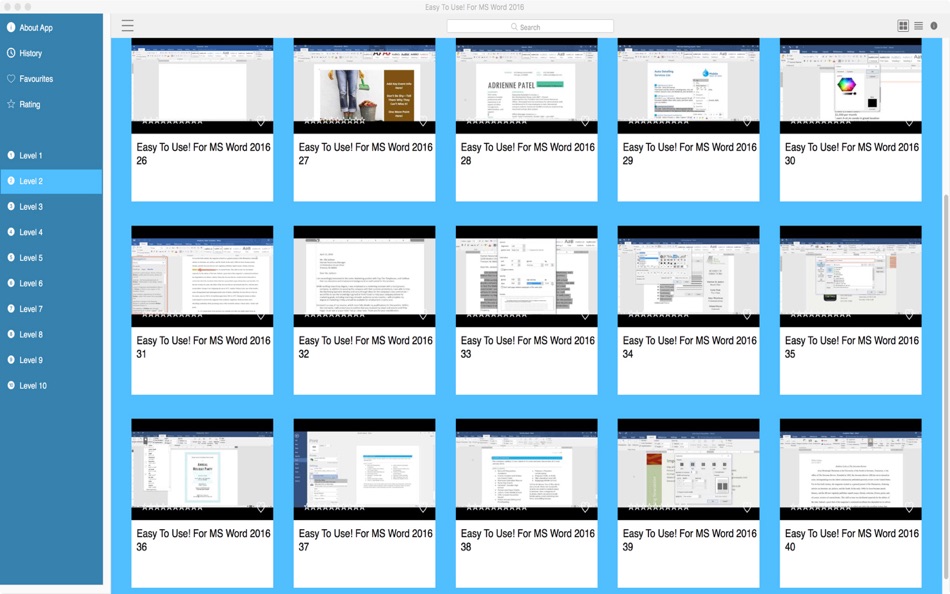Open History in sidebar

(x=51, y=53)
